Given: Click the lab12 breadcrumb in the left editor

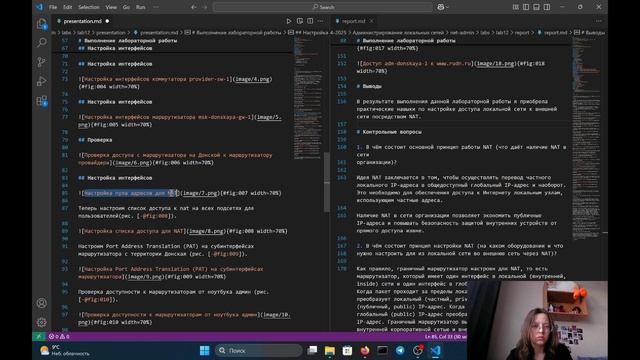Looking at the screenshot, I should click(83, 33).
